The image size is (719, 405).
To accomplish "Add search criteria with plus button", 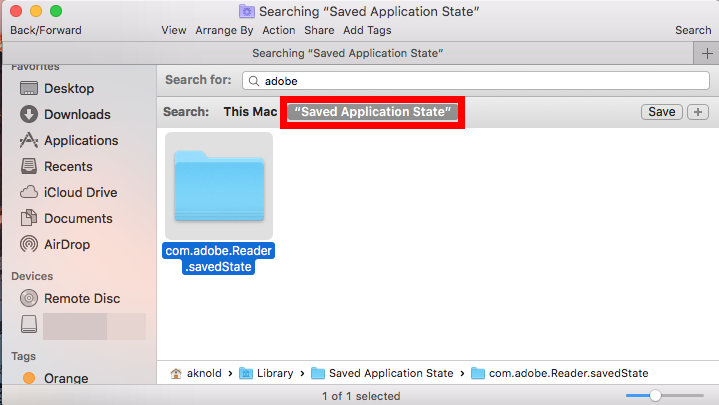I will click(698, 112).
